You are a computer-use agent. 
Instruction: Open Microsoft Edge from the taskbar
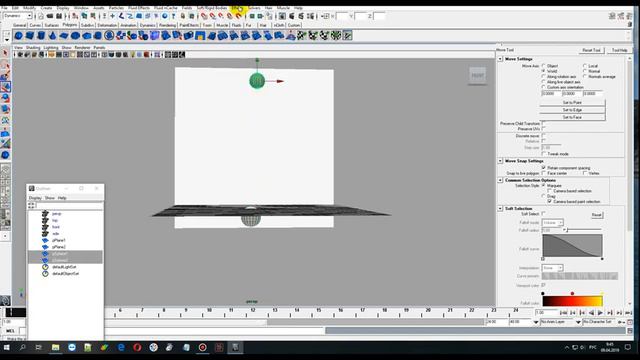[121, 347]
